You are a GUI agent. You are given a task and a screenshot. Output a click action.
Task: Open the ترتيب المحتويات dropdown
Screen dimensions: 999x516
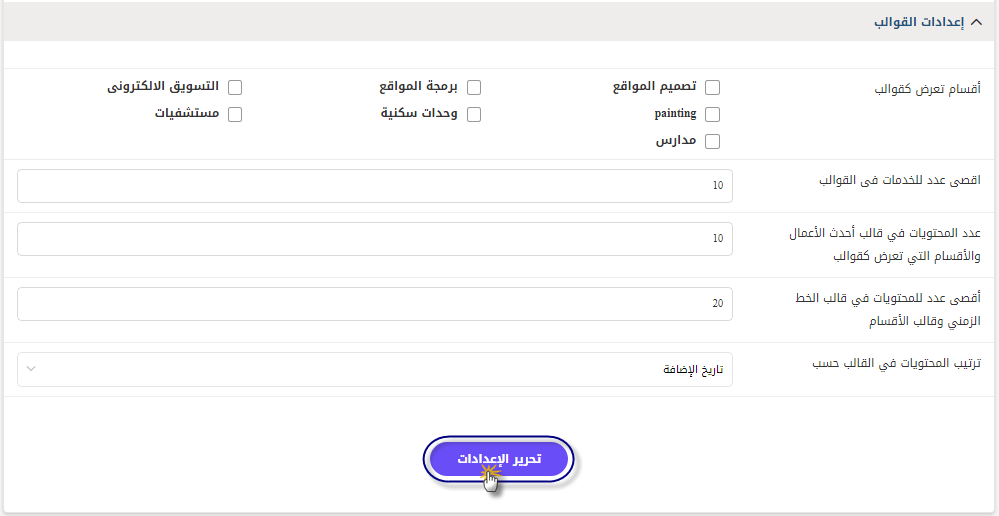pos(375,369)
